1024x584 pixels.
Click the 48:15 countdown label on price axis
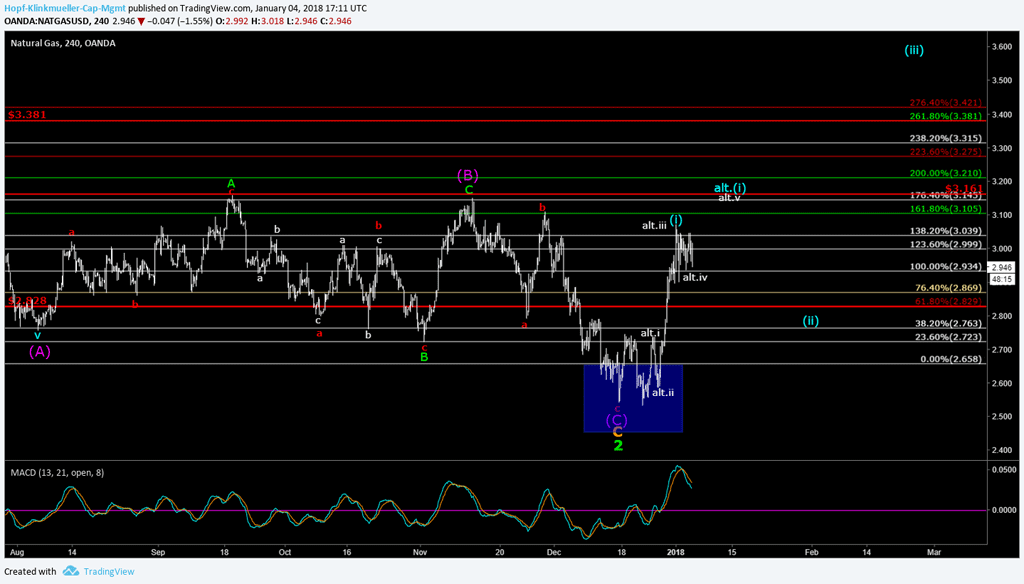coord(1000,279)
